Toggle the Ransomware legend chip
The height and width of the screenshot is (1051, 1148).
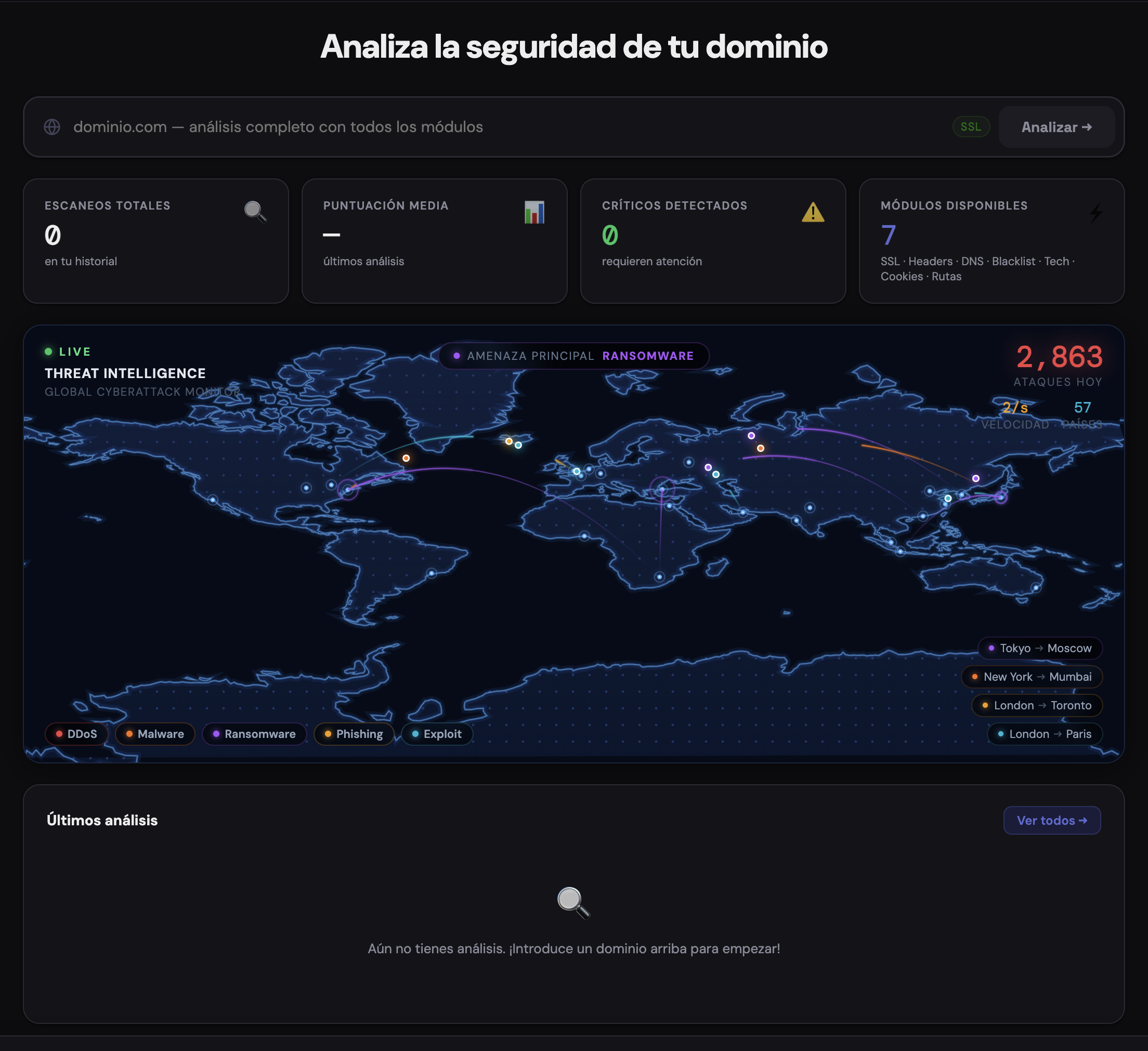tap(255, 734)
